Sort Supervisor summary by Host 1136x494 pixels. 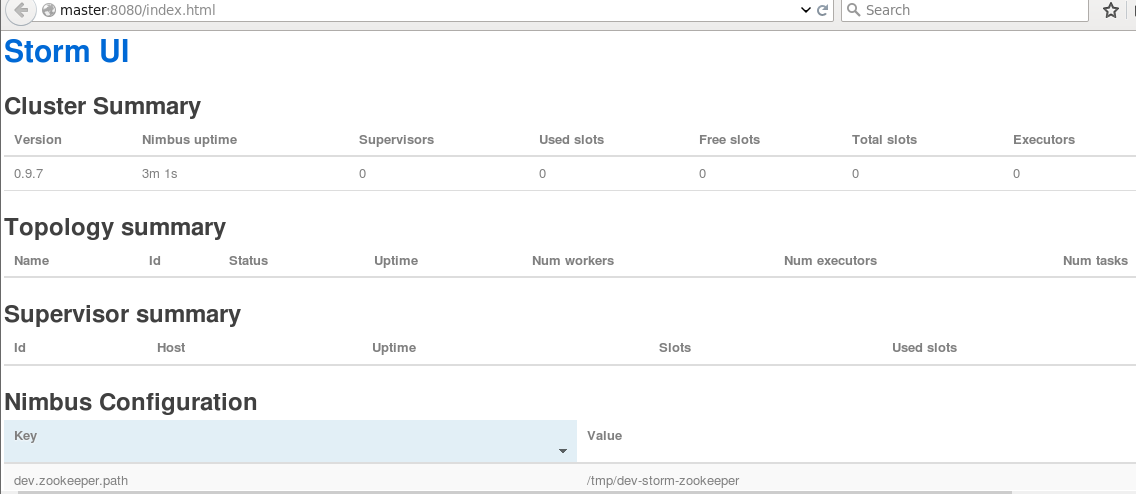click(x=171, y=348)
